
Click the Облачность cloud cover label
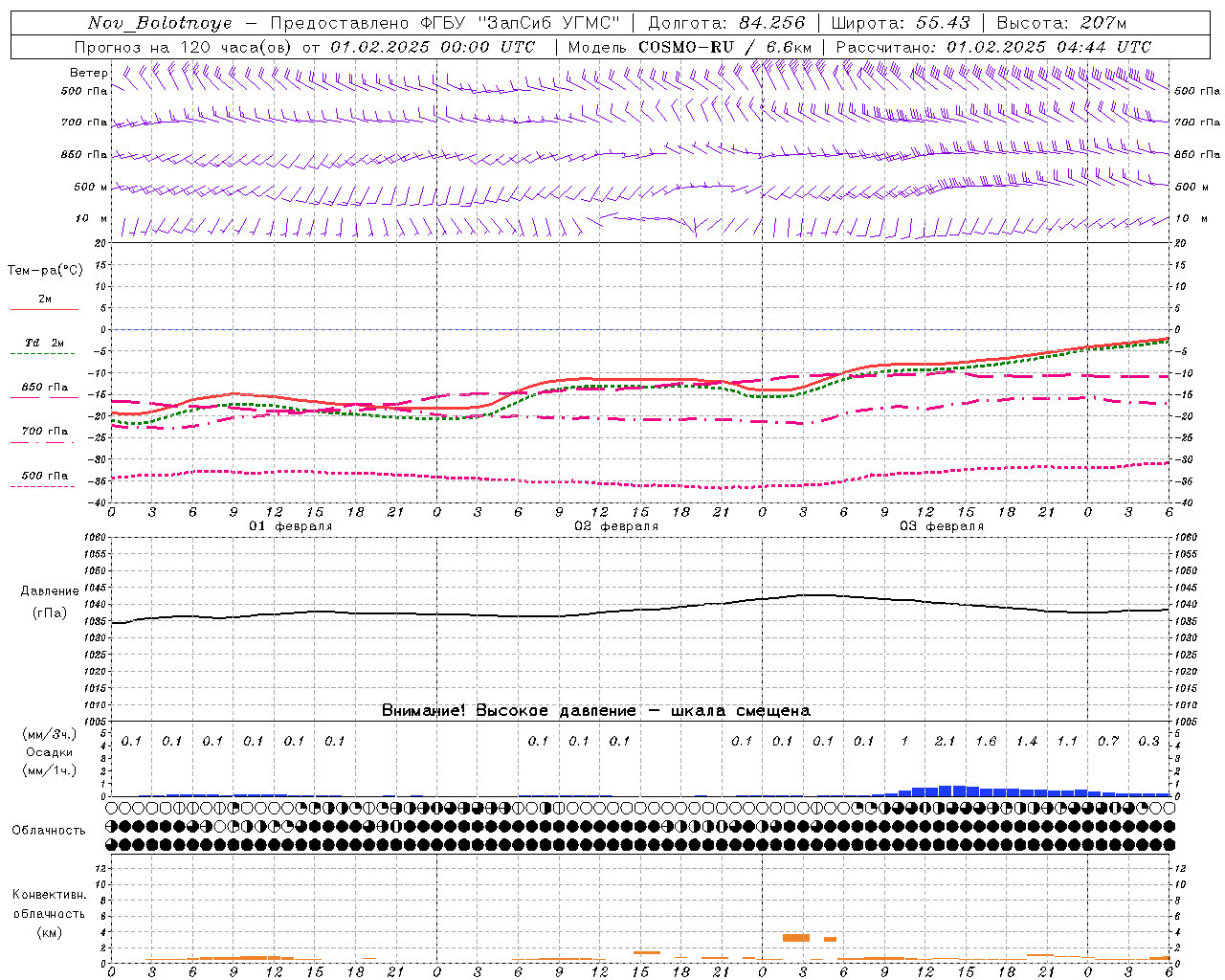click(x=49, y=831)
